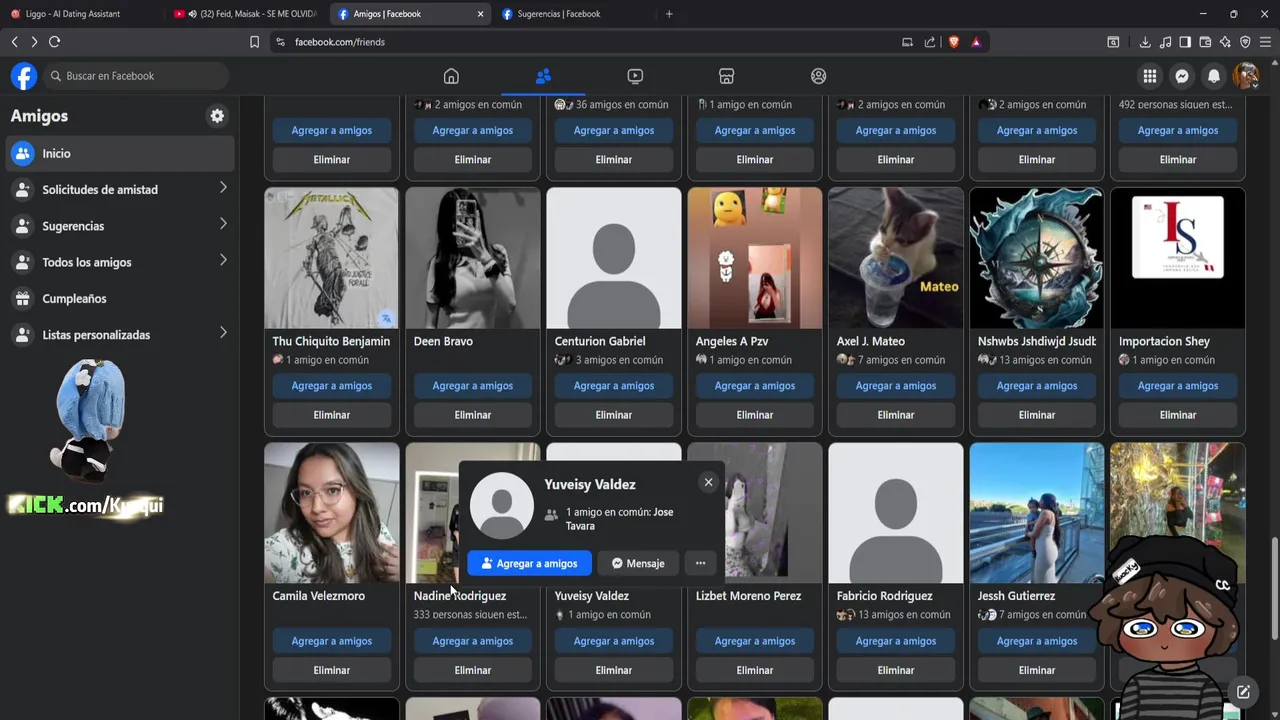Open the media playlist music icon
The height and width of the screenshot is (720, 1280).
tap(1165, 42)
